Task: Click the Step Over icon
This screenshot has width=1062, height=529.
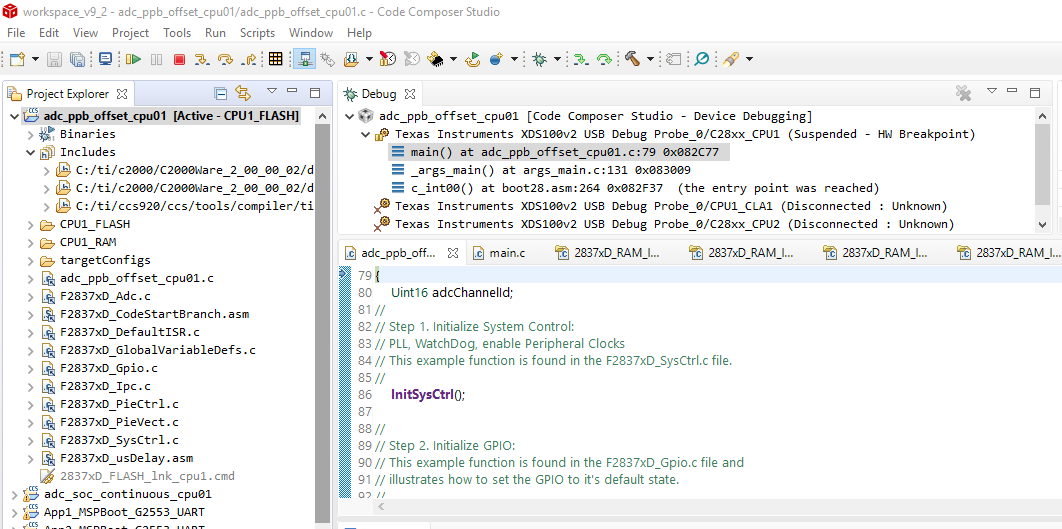Action: 225,60
